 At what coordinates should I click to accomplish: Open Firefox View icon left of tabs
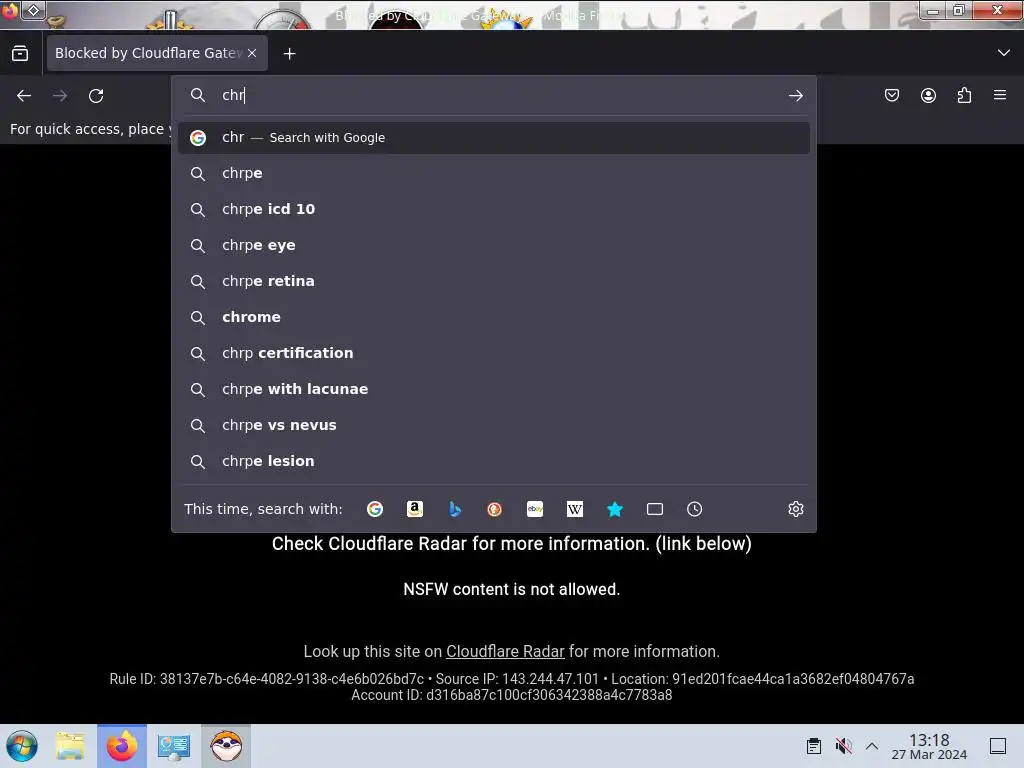(x=20, y=53)
